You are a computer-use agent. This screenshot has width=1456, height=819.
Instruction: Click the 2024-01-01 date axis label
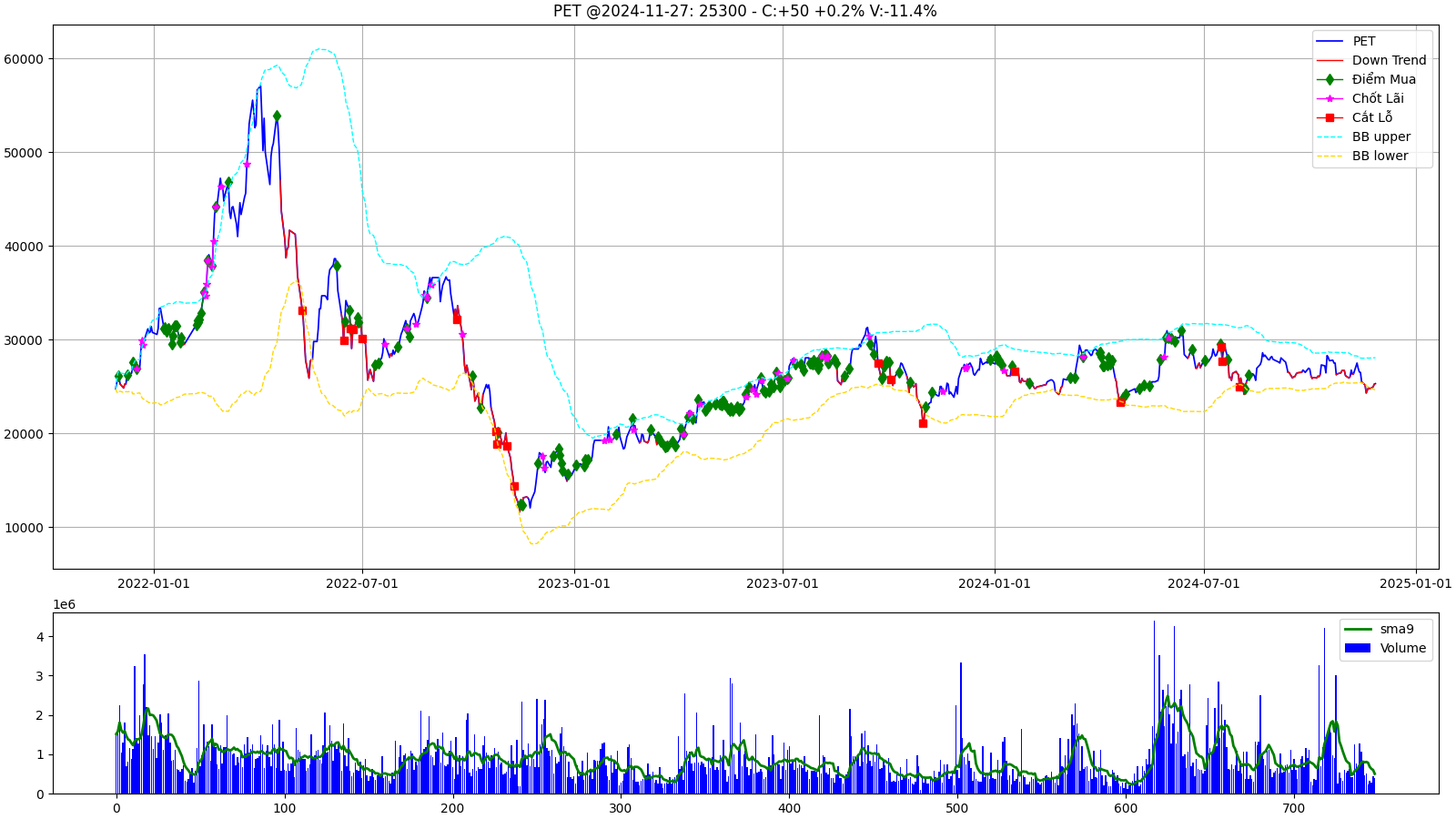tap(995, 583)
